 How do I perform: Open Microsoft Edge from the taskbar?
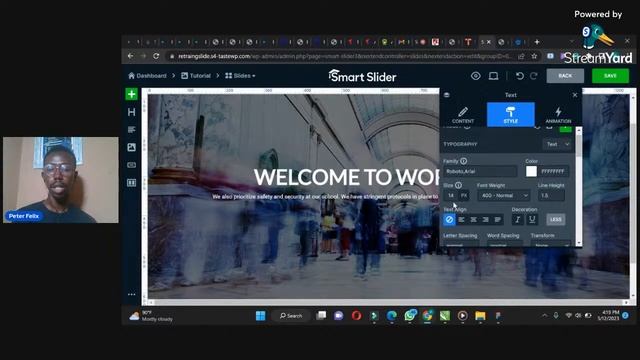point(392,316)
